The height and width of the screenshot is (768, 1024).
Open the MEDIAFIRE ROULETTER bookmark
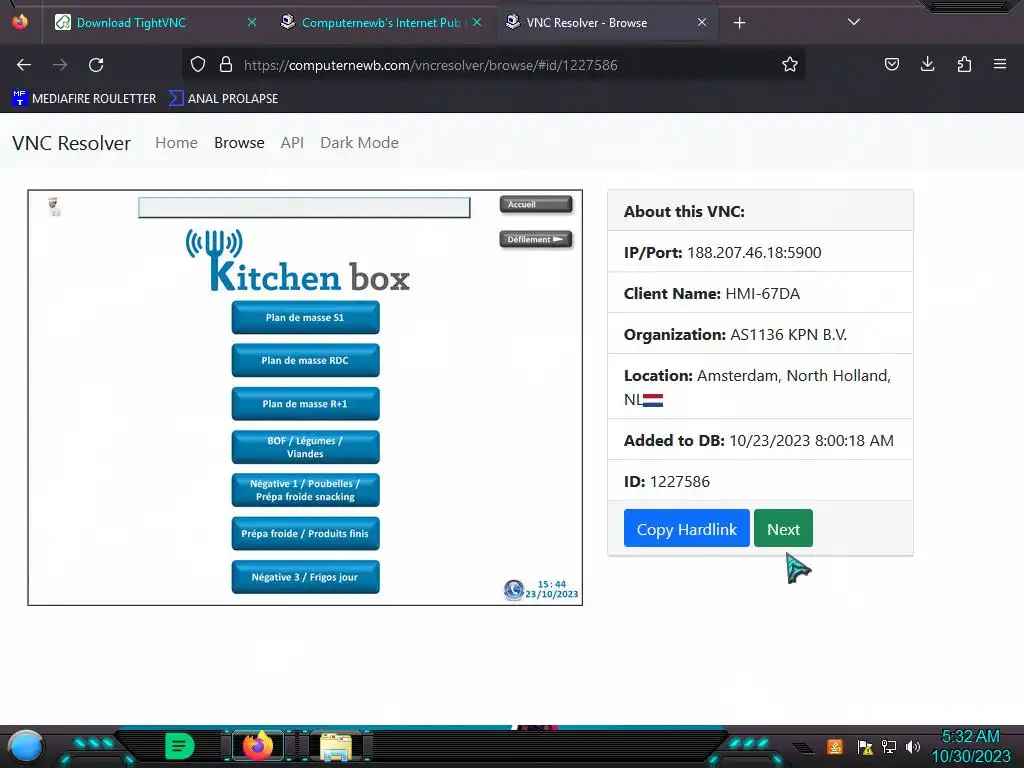[x=84, y=99]
